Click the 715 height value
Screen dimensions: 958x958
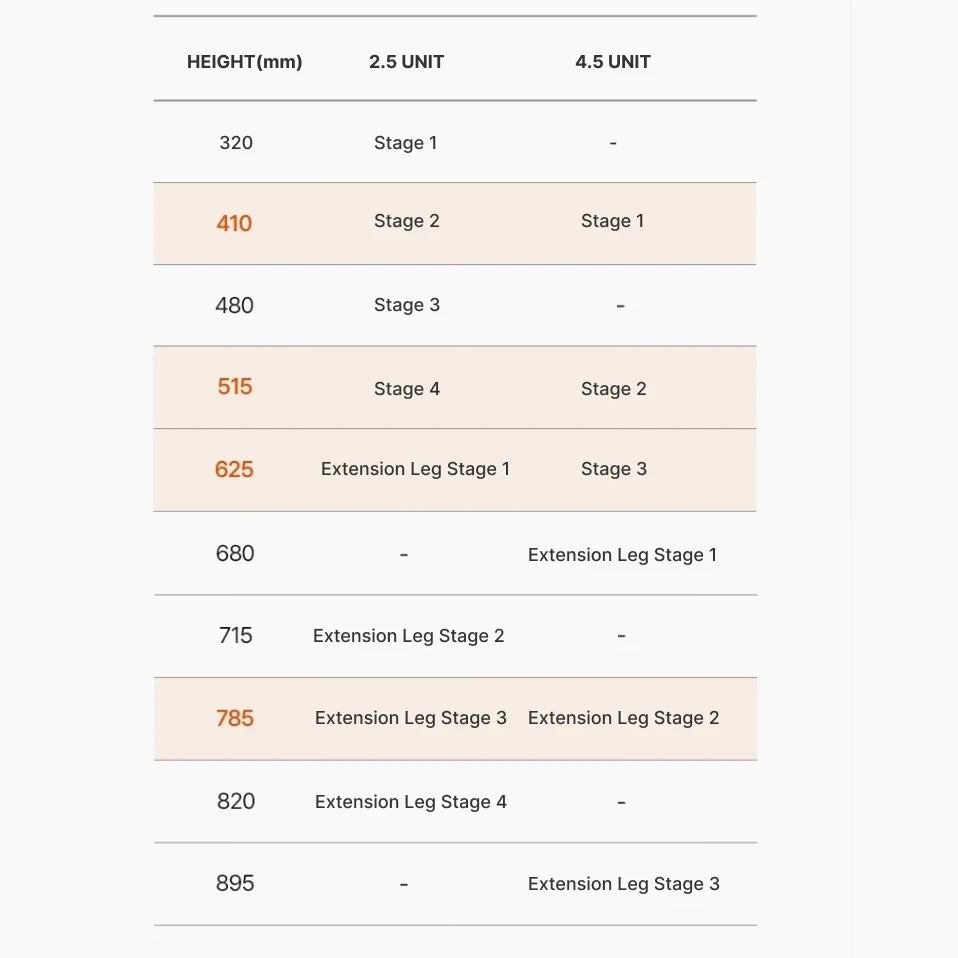point(236,636)
